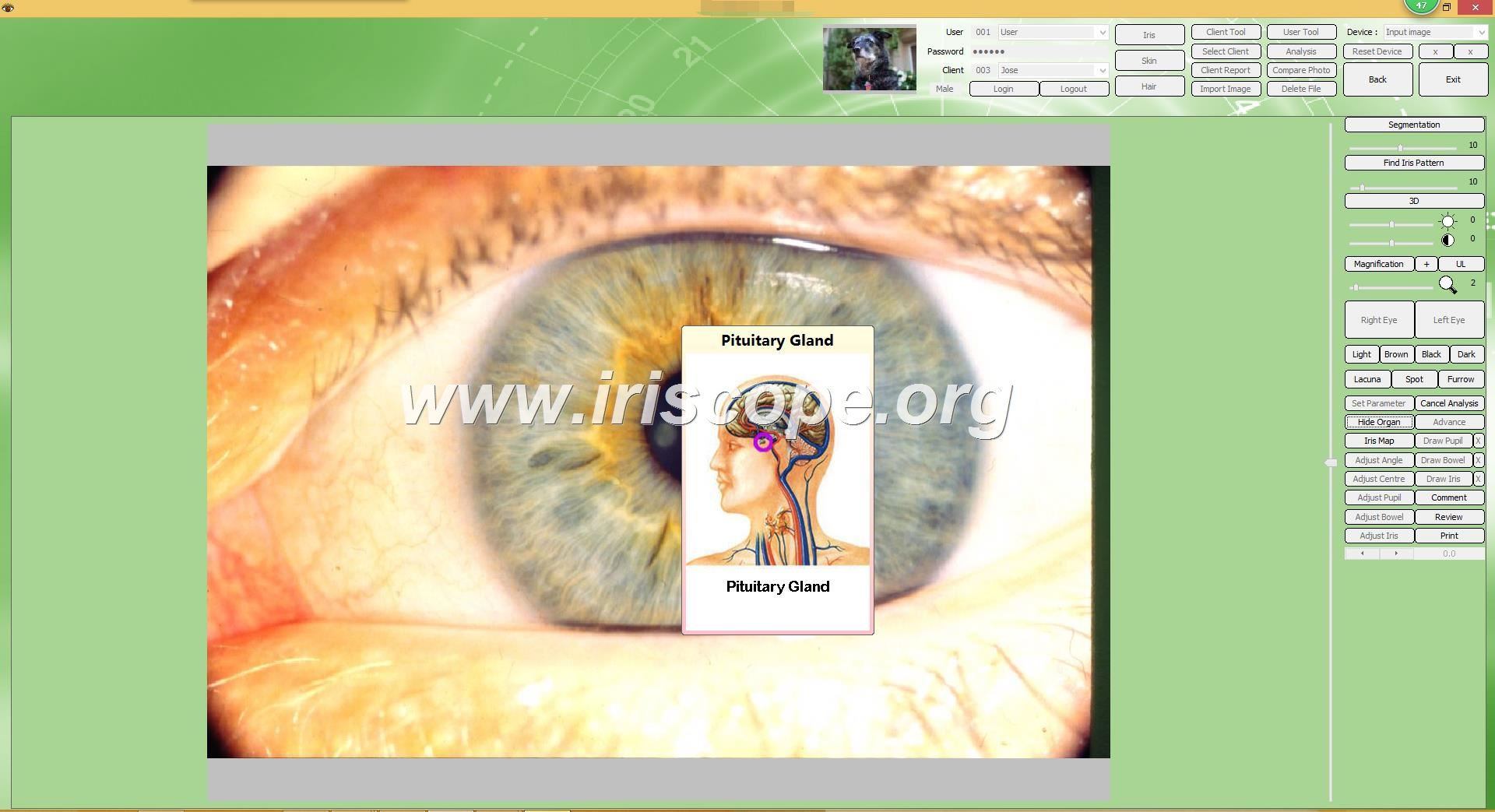Click the Iris Map button
Screen dimensions: 1495x812
click(1378, 441)
